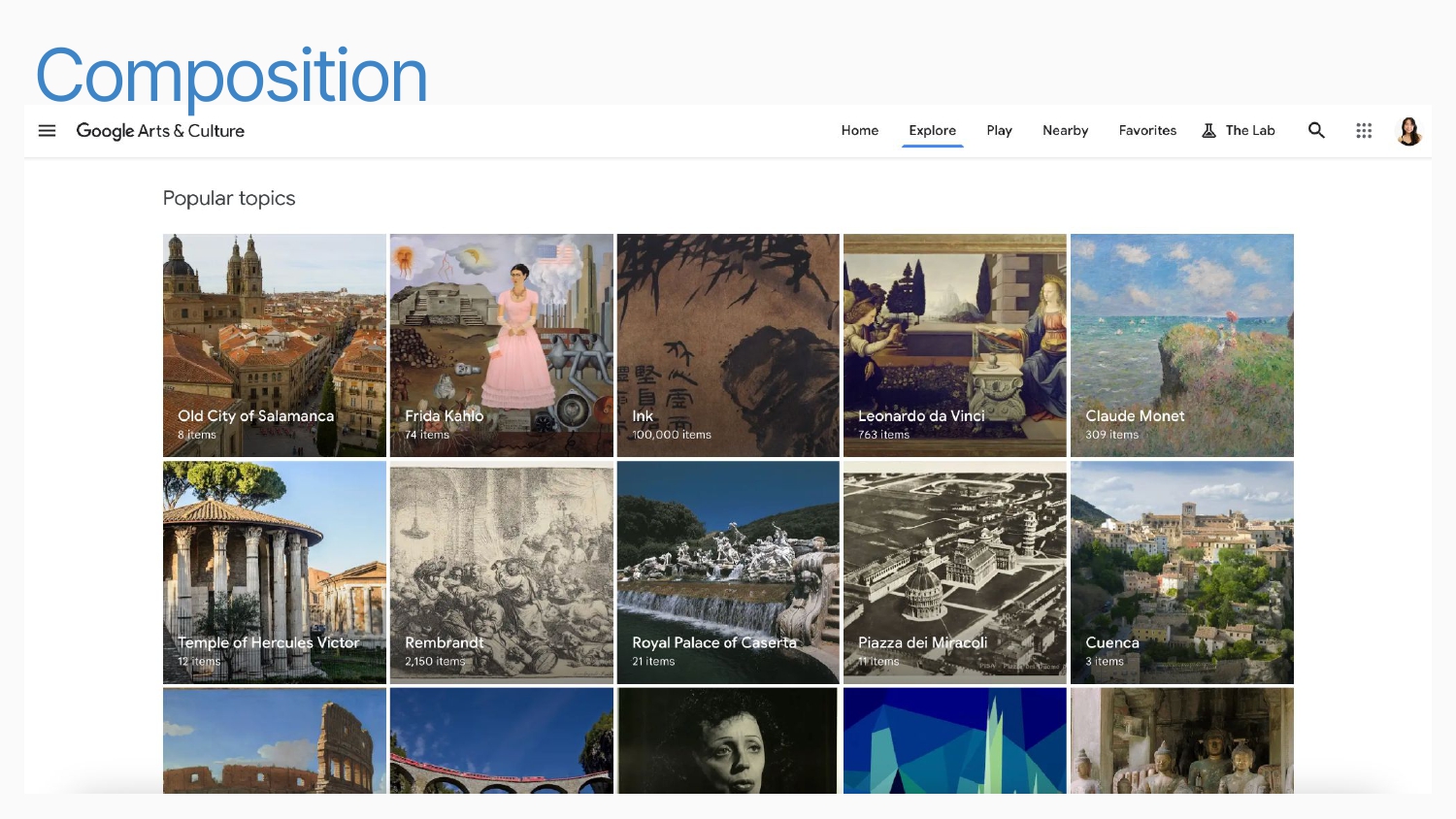Switch to the Play tab
Image resolution: width=1456 pixels, height=819 pixels.
(999, 131)
